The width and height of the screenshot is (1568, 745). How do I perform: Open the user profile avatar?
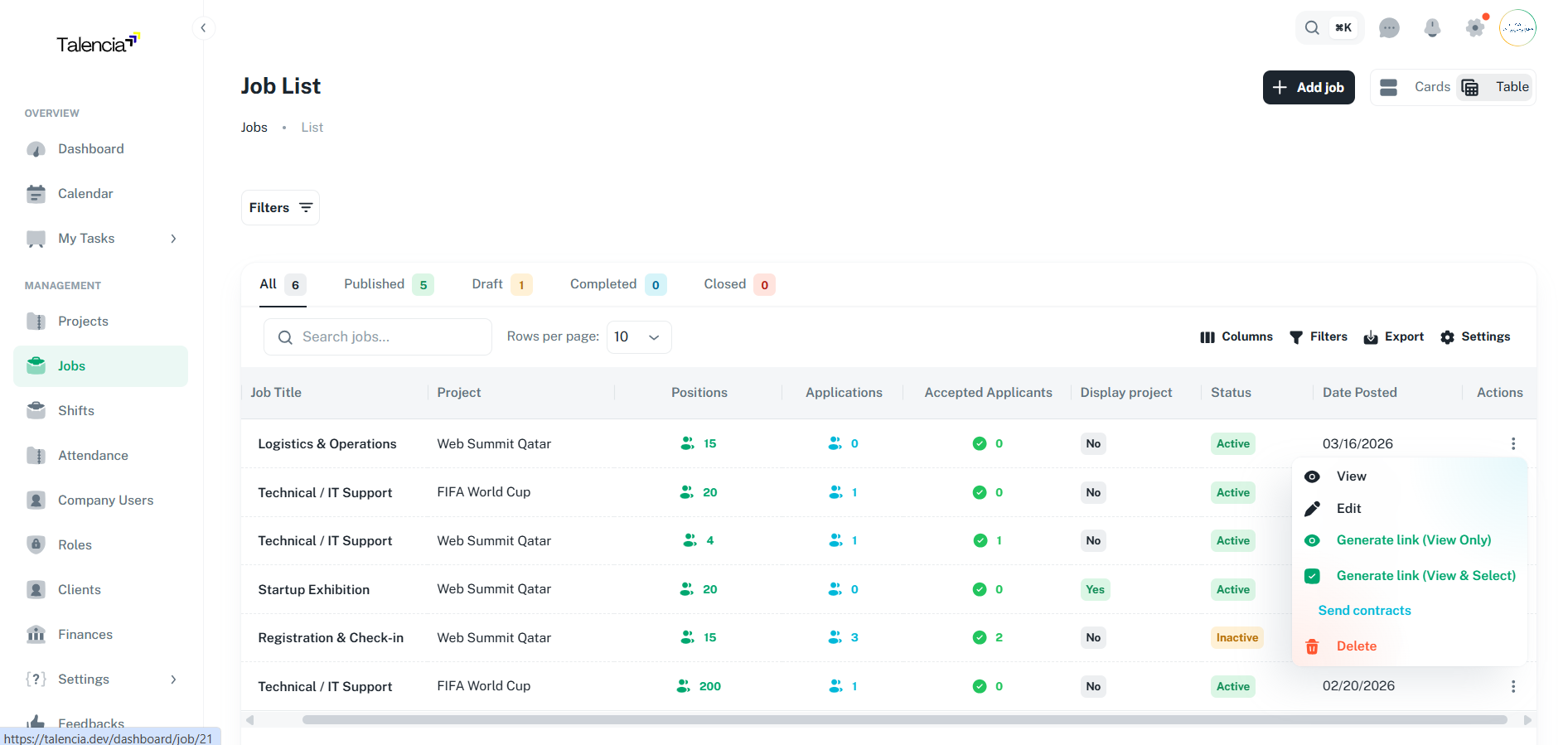(x=1517, y=28)
